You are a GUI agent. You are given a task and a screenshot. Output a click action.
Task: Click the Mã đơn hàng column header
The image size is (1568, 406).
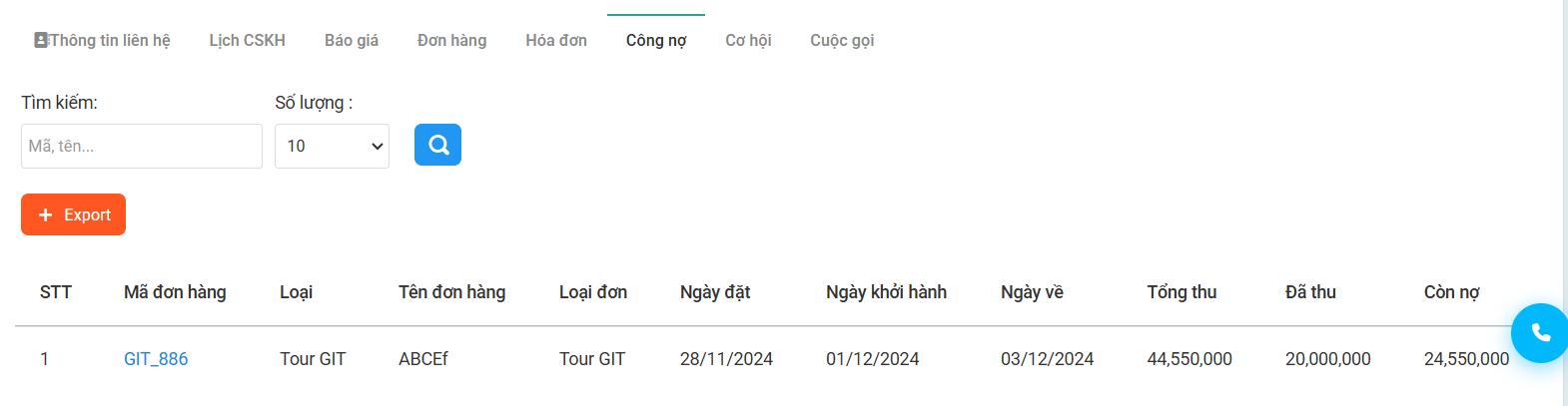coord(175,292)
